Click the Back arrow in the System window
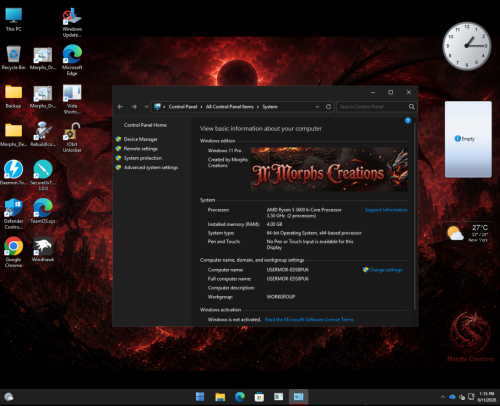The height and width of the screenshot is (406, 500). pos(120,107)
